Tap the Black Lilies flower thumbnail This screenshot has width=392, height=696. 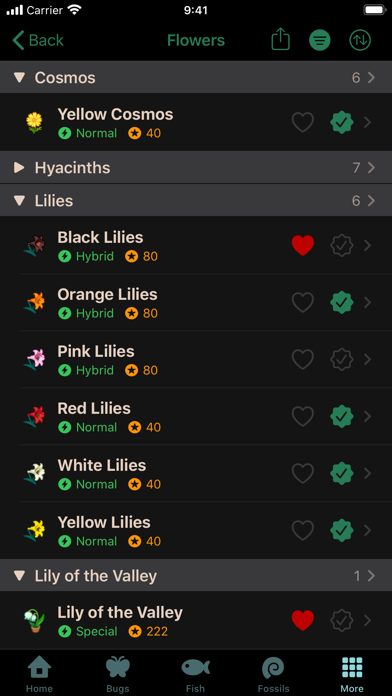click(x=35, y=245)
